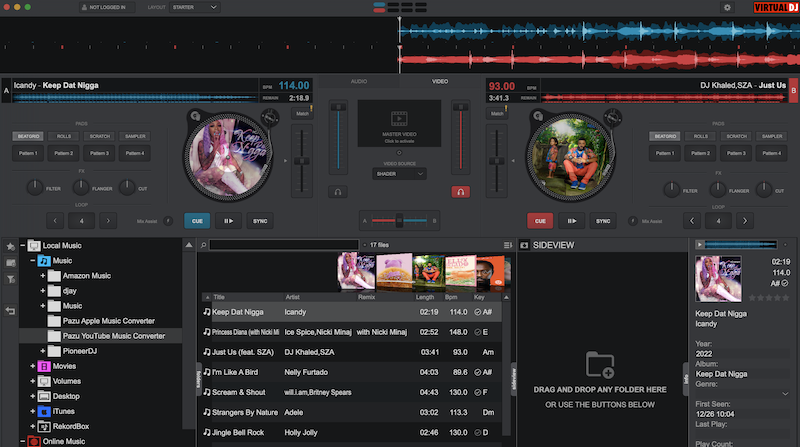The width and height of the screenshot is (800, 447).
Task: Click the master video film icon
Action: [x=399, y=118]
